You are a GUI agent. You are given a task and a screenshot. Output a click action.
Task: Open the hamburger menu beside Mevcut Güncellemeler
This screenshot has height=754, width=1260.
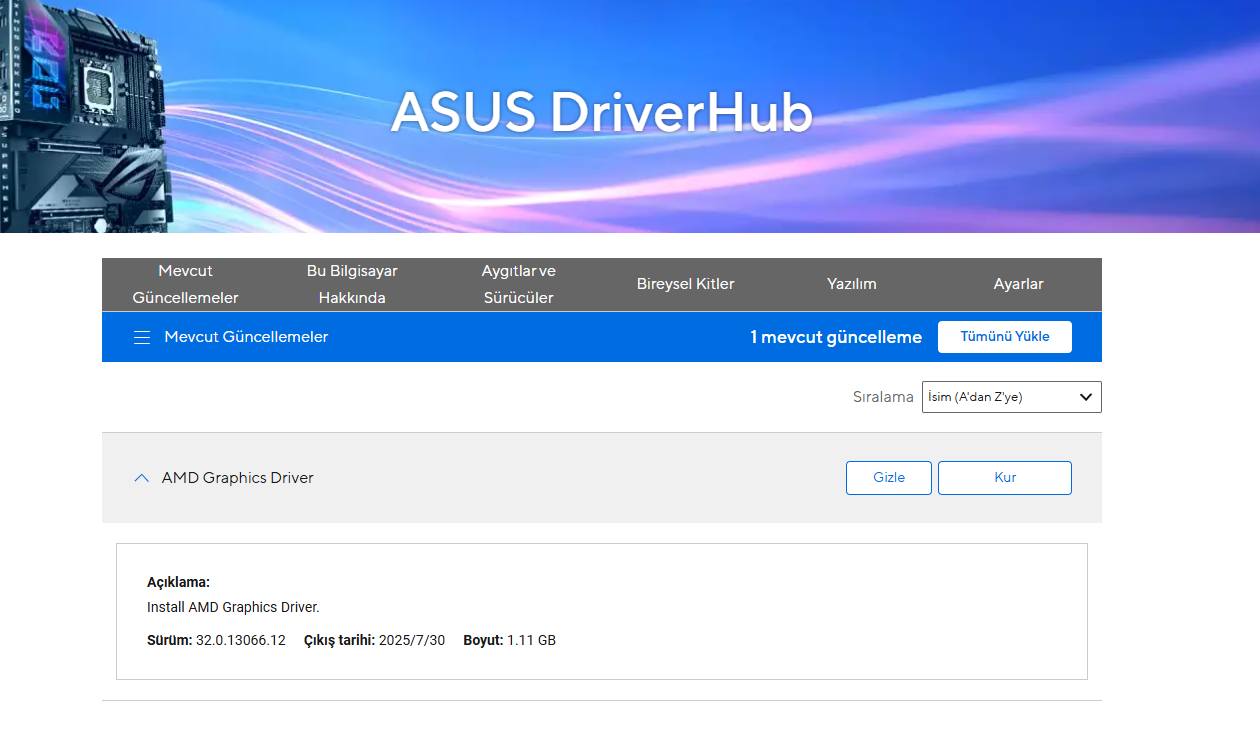tap(142, 337)
